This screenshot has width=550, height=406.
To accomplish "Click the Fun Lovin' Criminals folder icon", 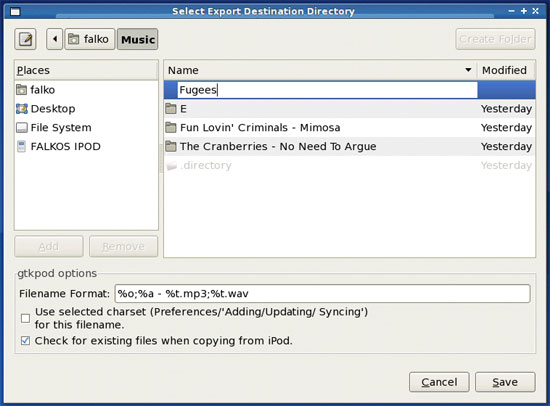I will coord(171,127).
